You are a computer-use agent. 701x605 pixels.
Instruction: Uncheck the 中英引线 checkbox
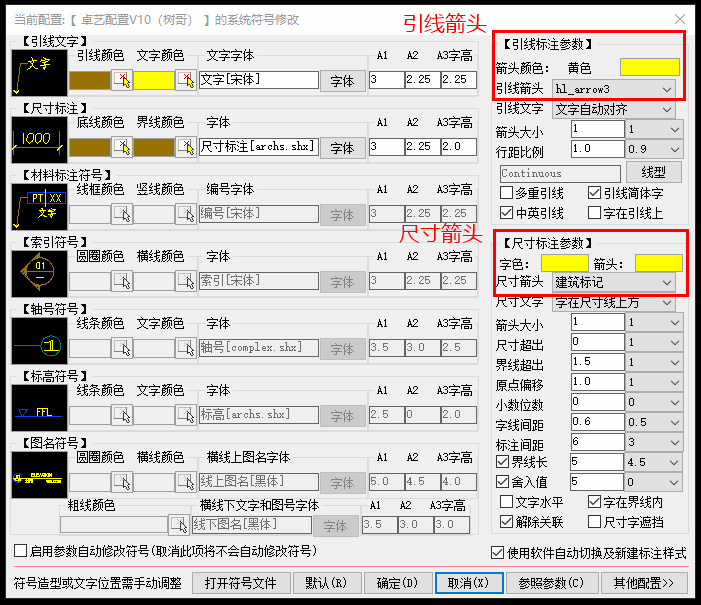(x=507, y=213)
